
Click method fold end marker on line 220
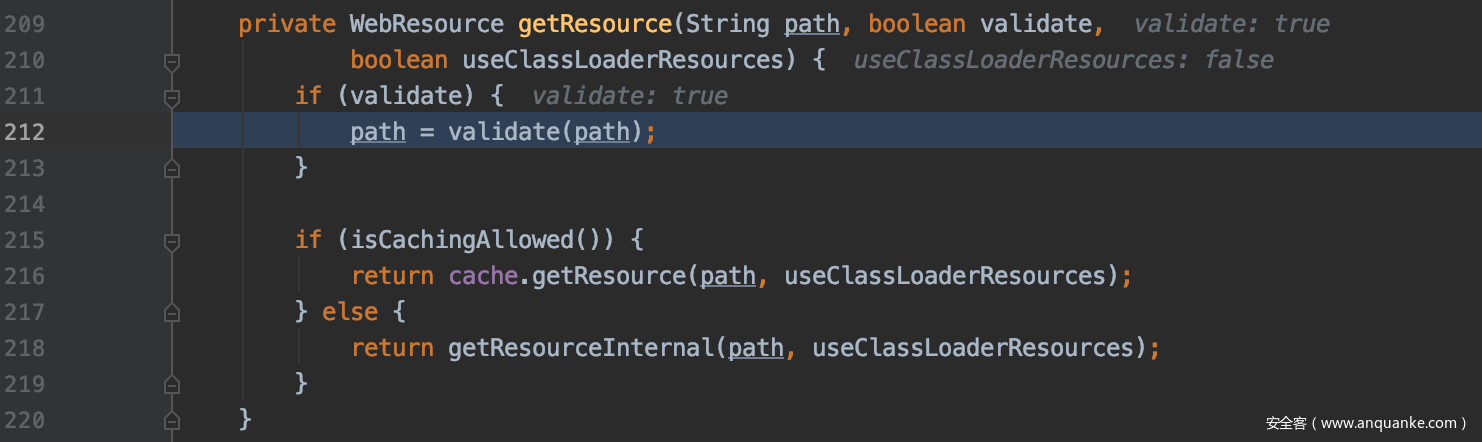(x=172, y=421)
